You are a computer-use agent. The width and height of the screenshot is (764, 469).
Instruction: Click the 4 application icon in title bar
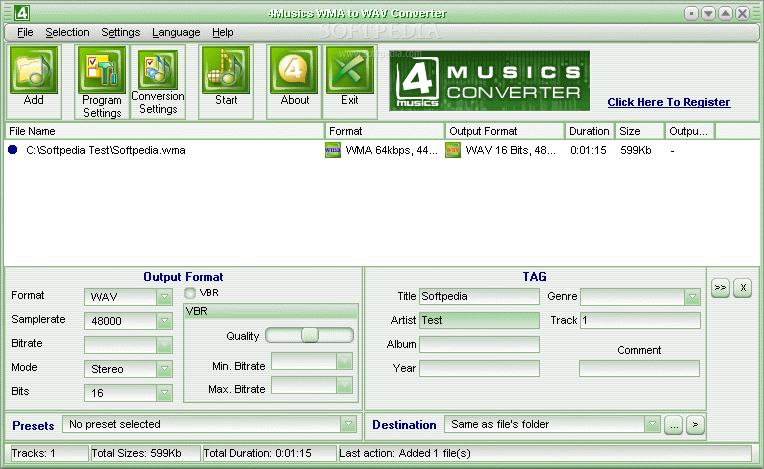click(x=22, y=13)
